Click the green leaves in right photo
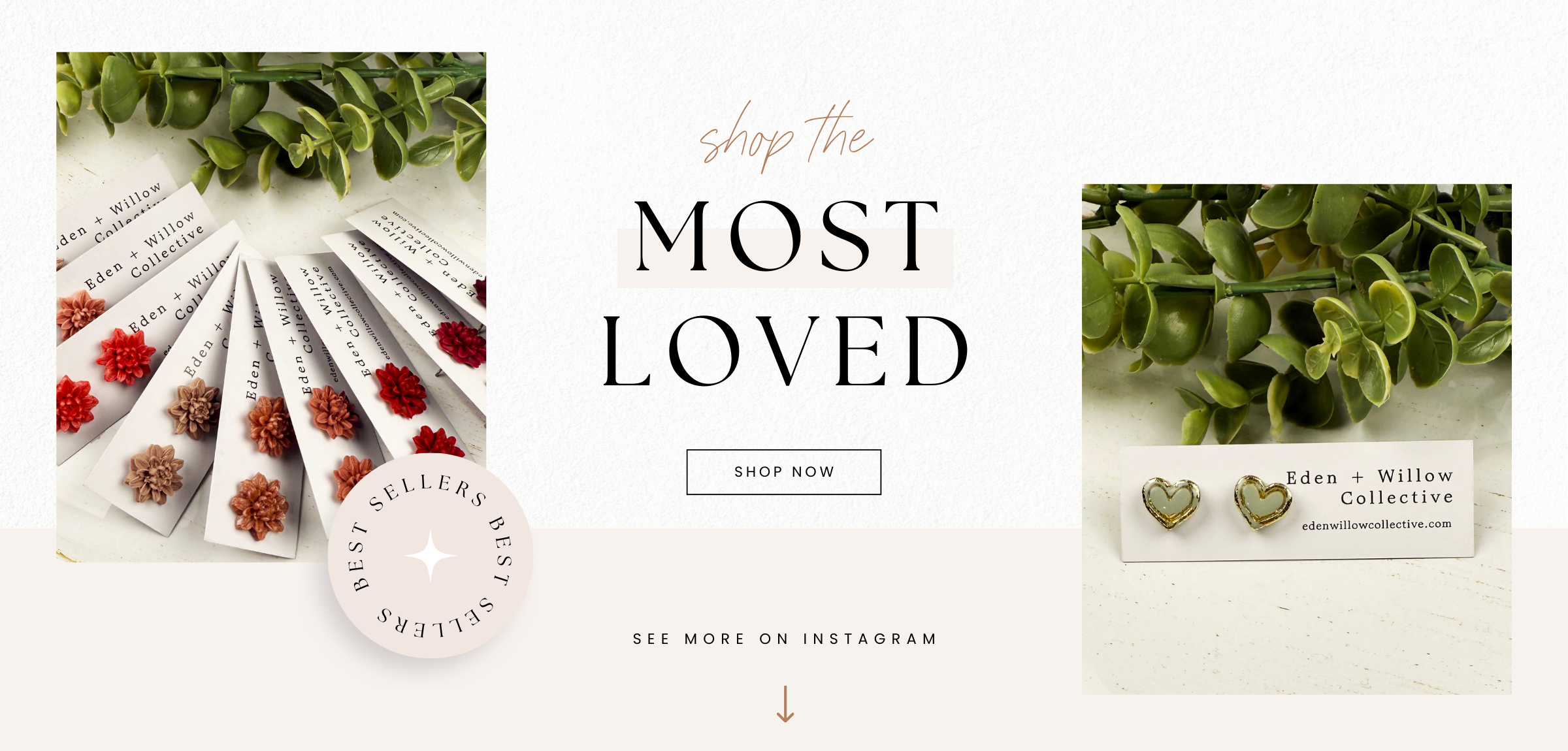This screenshot has width=1568, height=751. tap(1297, 307)
